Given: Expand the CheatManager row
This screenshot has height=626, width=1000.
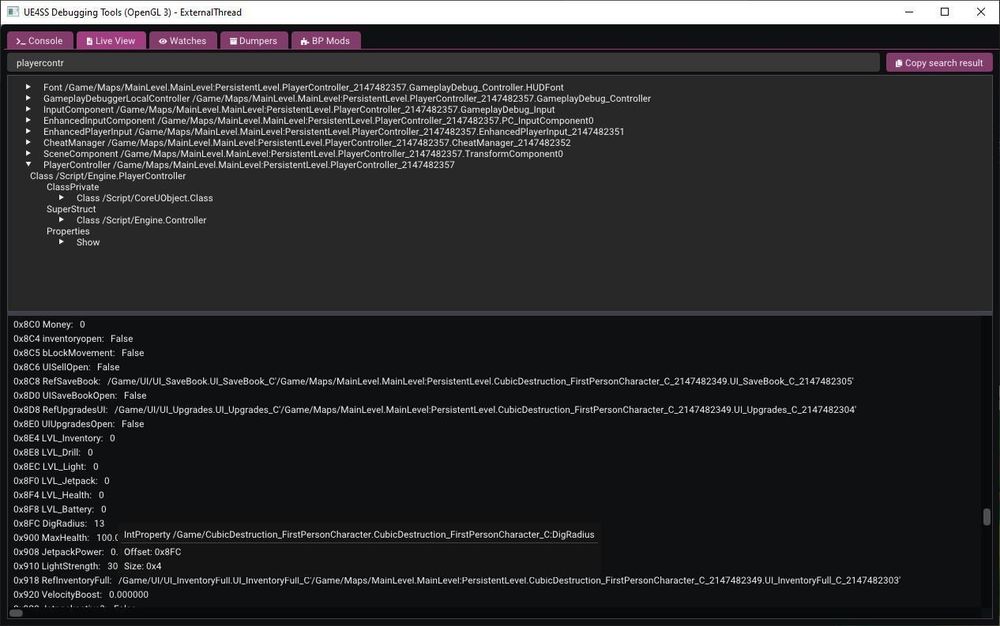Looking at the screenshot, I should pyautogui.click(x=28, y=142).
